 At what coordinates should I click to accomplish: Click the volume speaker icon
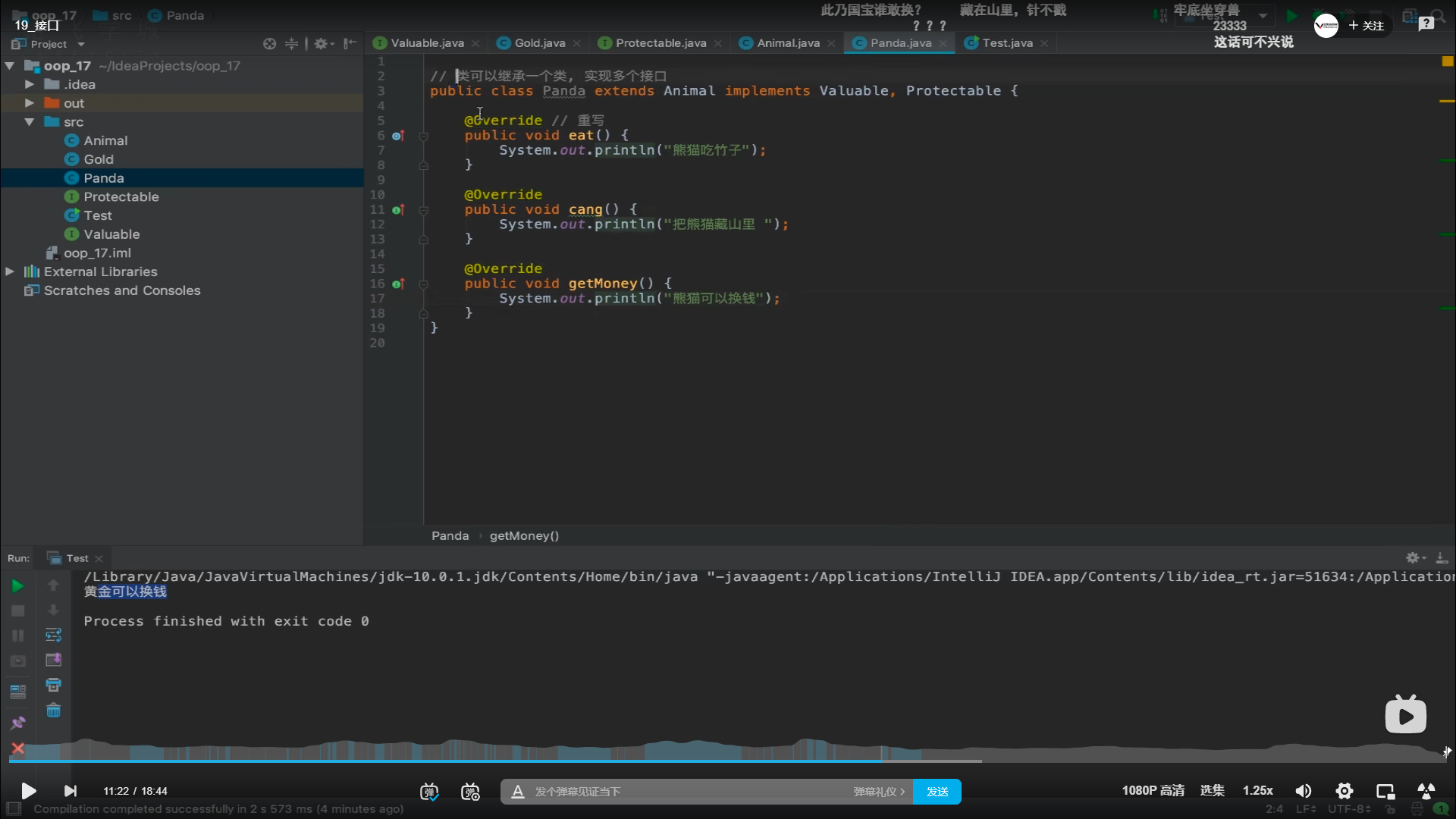pos(1303,791)
